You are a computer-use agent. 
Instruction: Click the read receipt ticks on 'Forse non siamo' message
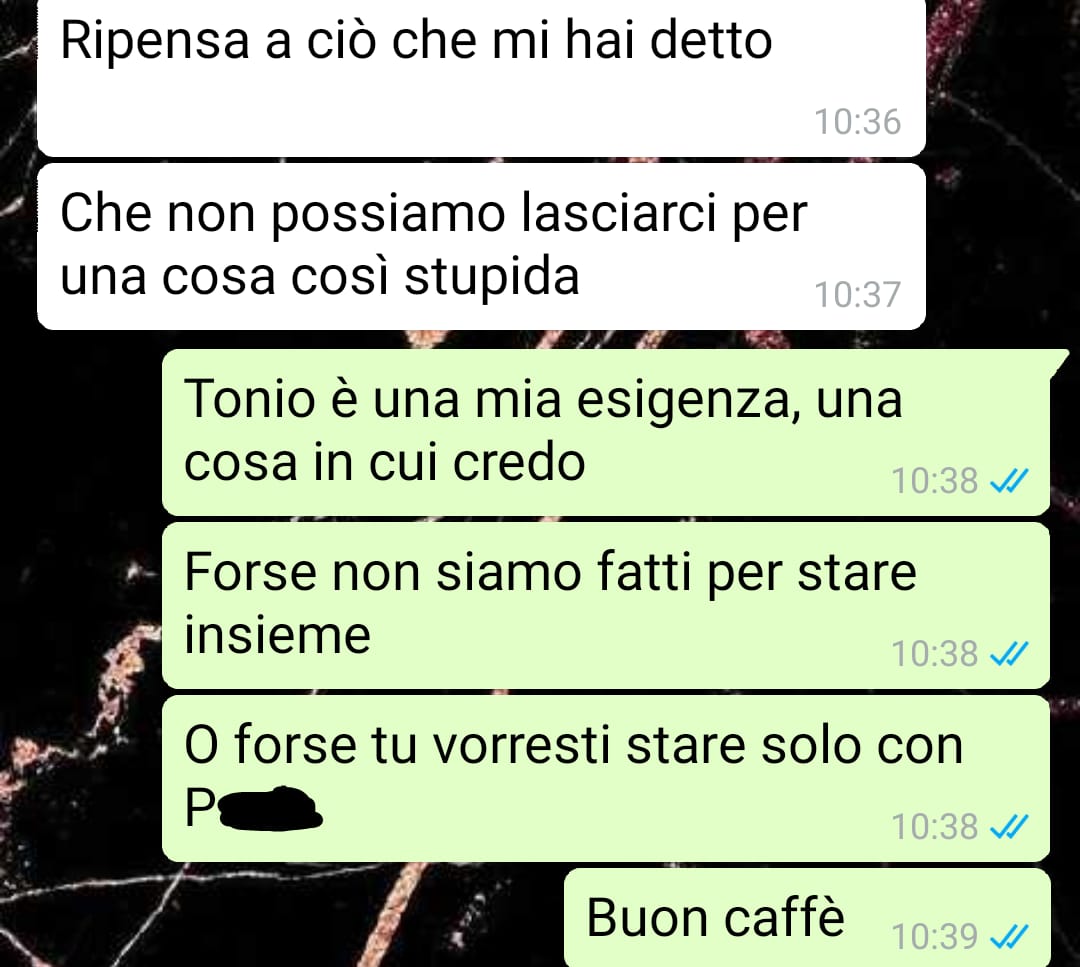pyautogui.click(x=1009, y=654)
